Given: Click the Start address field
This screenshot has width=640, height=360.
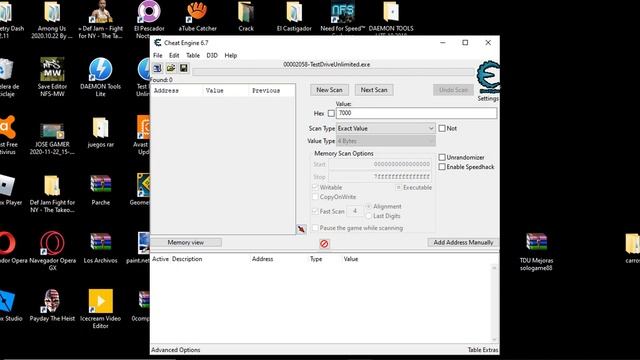Looking at the screenshot, I should [380, 164].
